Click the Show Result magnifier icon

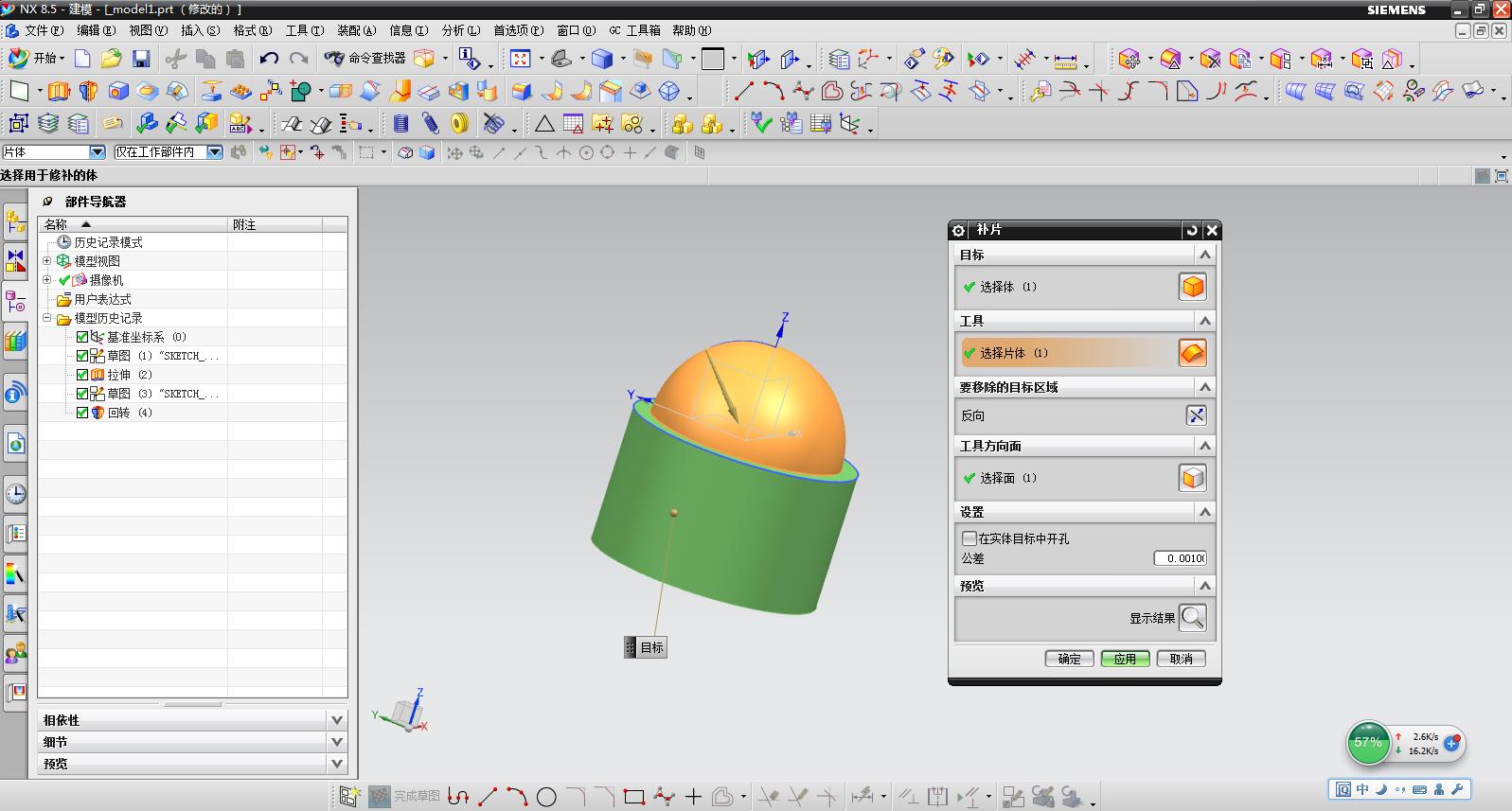tap(1192, 618)
